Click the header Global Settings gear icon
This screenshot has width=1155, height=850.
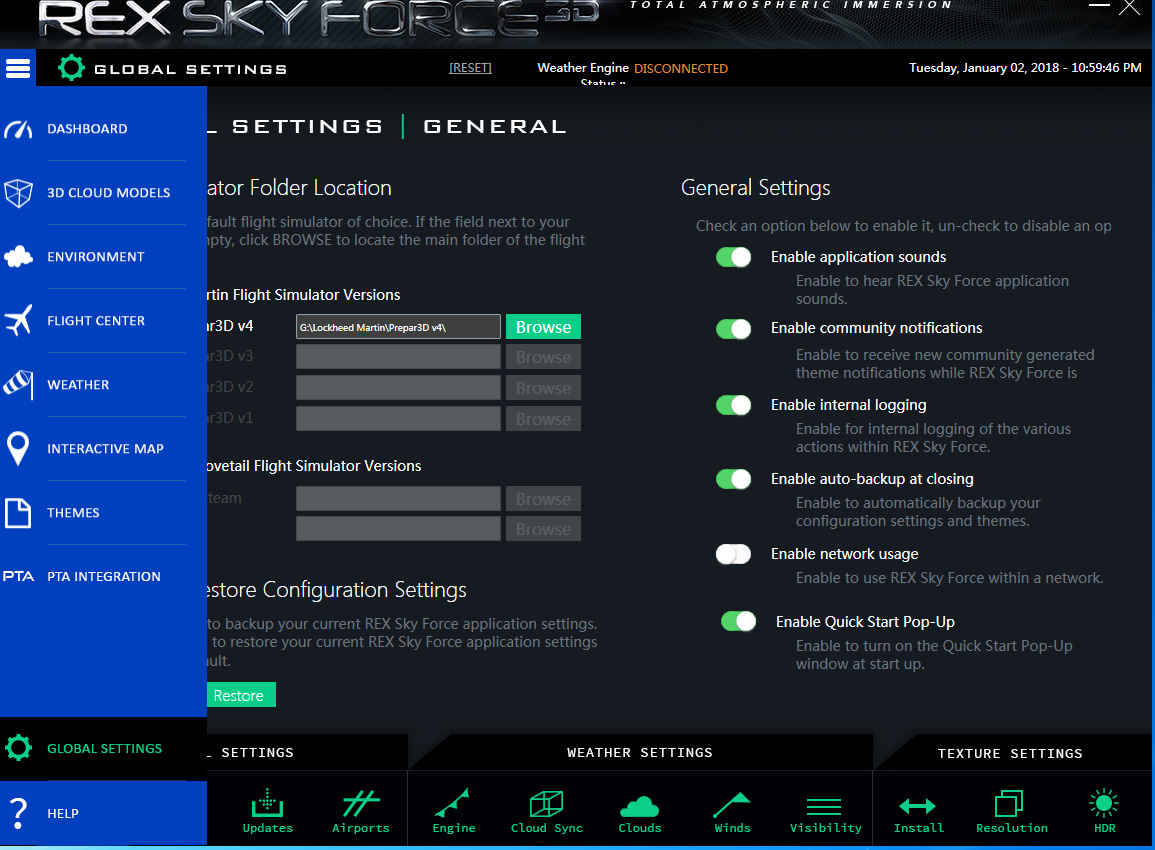click(x=71, y=68)
